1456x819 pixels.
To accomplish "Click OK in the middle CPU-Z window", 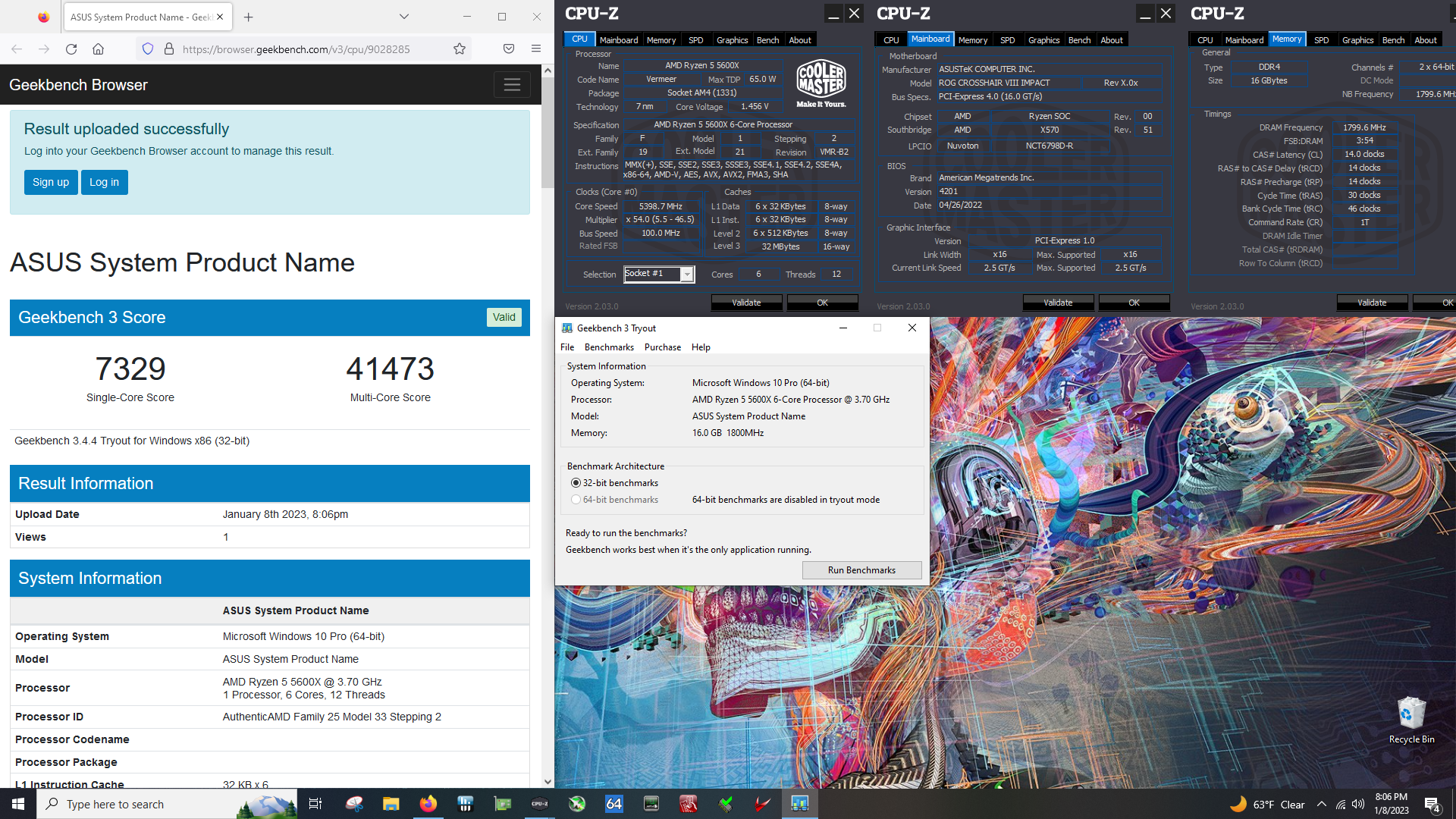I will point(1134,303).
